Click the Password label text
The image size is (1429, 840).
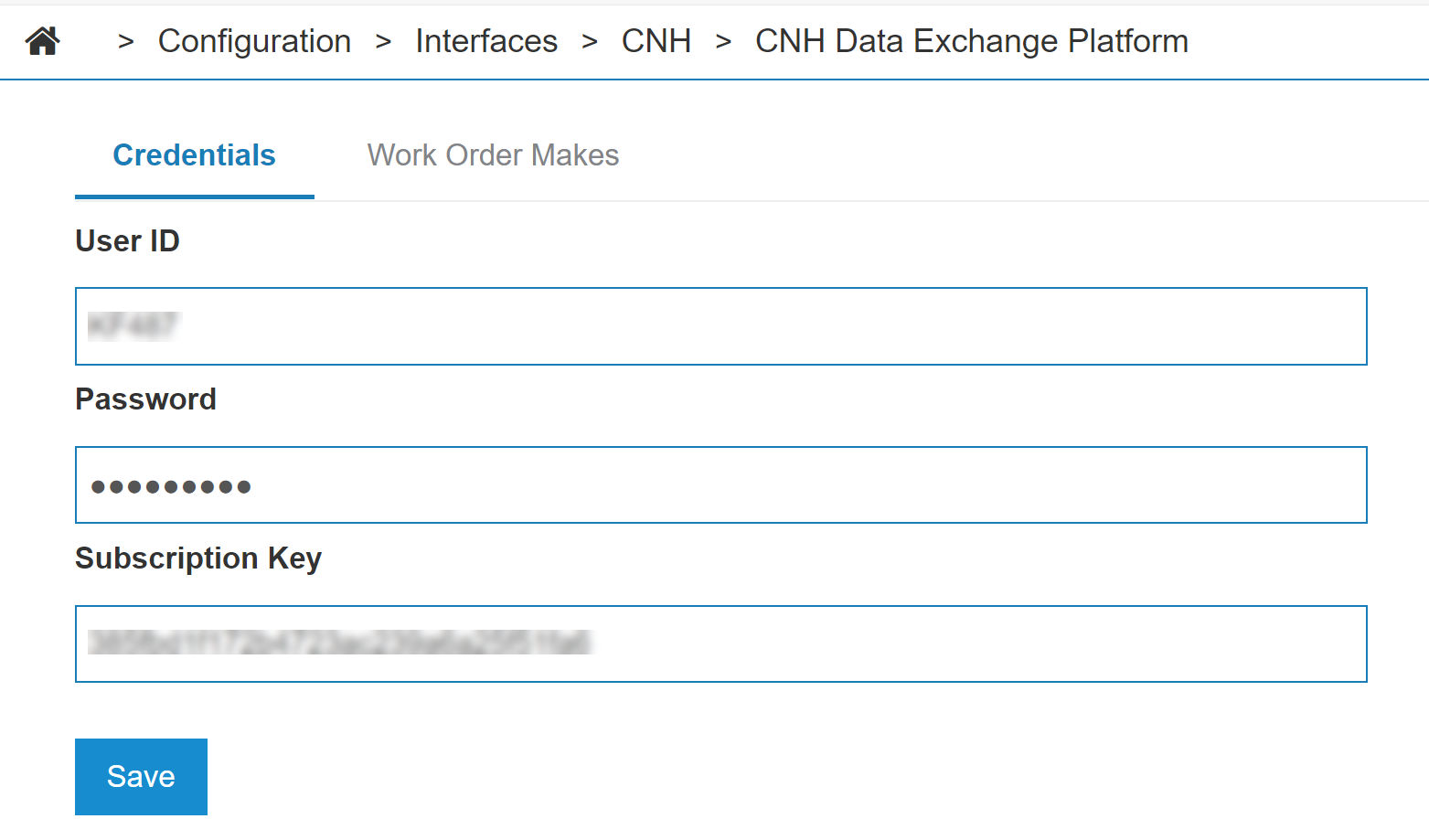pos(145,399)
